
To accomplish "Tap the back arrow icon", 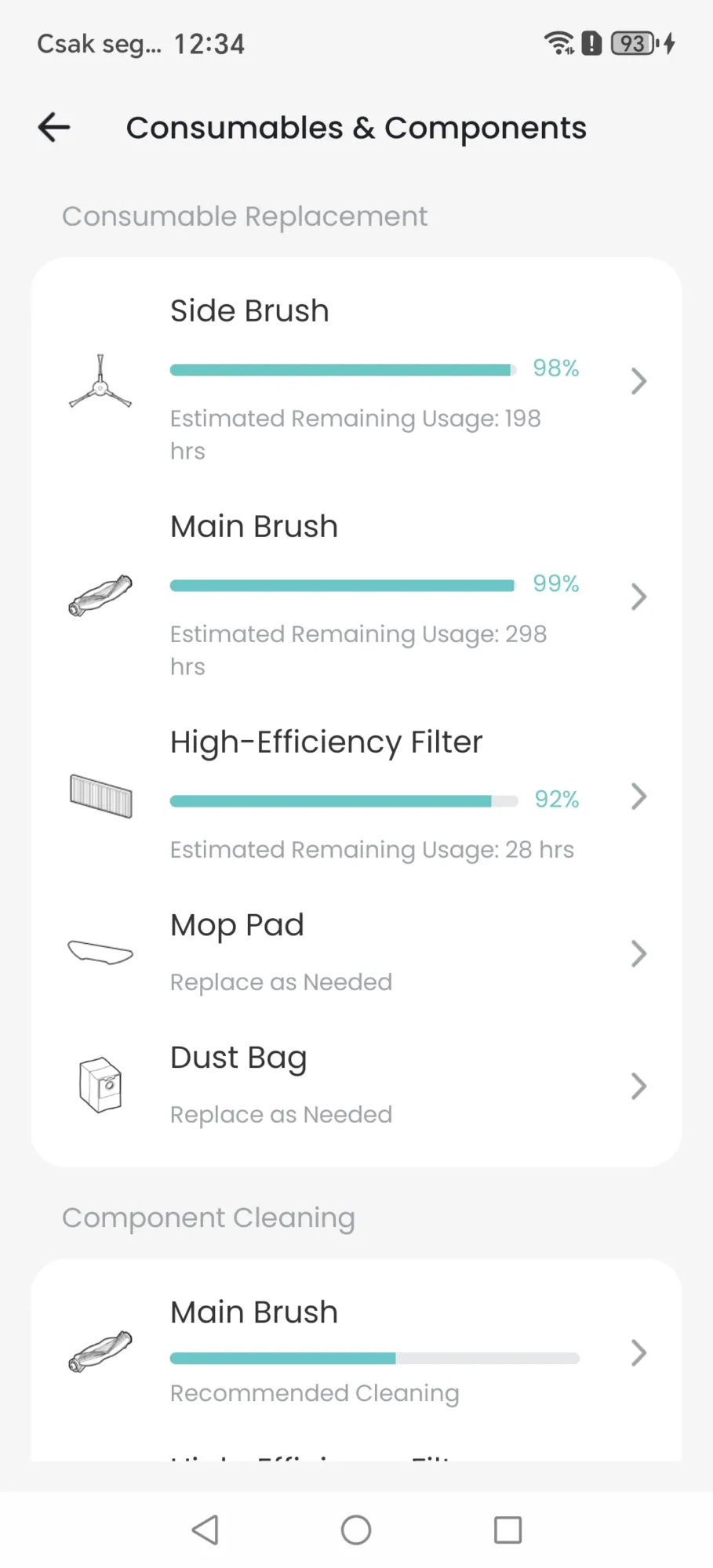I will point(54,127).
